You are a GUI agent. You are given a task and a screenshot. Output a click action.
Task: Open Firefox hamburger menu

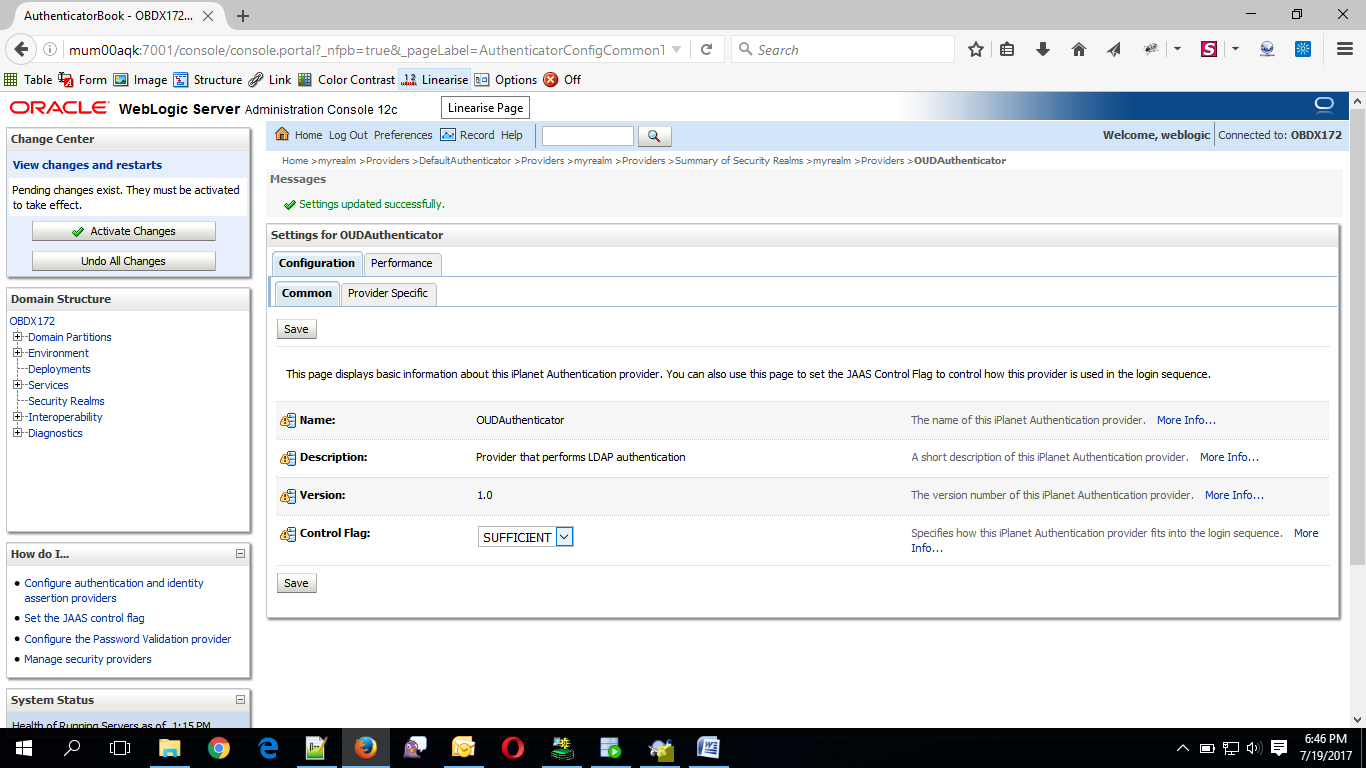(x=1345, y=49)
